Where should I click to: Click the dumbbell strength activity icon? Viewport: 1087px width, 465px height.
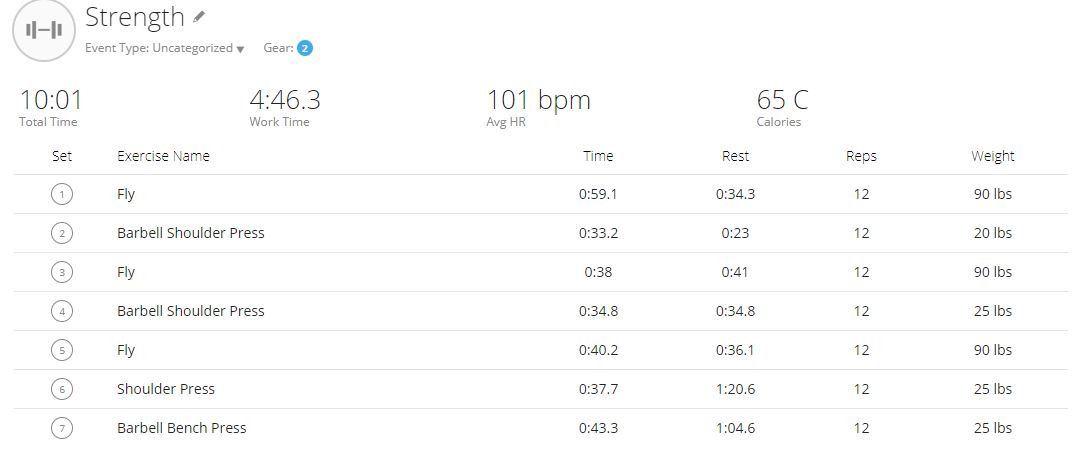44,30
